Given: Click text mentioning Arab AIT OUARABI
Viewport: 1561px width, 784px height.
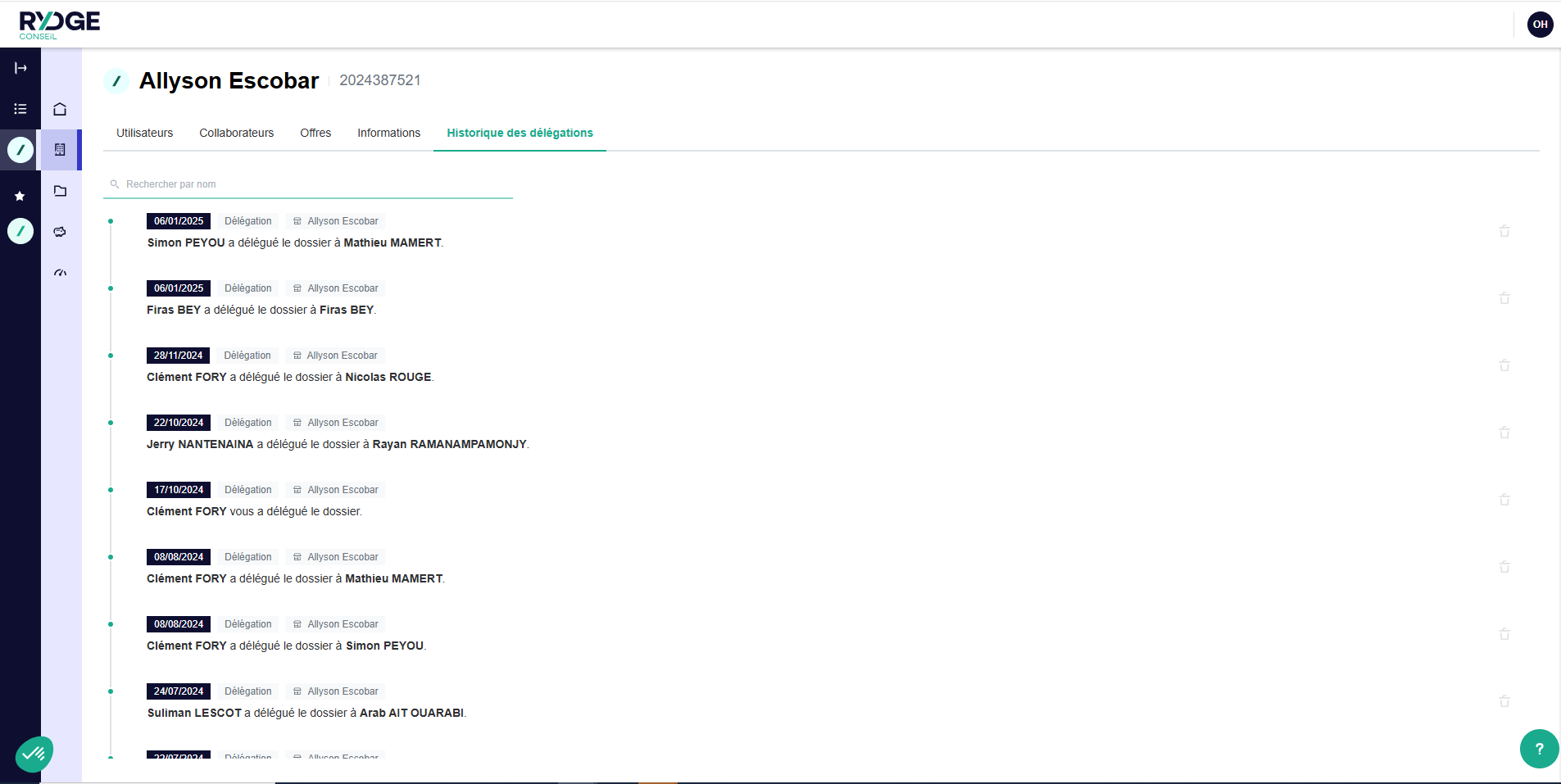Looking at the screenshot, I should coord(306,713).
